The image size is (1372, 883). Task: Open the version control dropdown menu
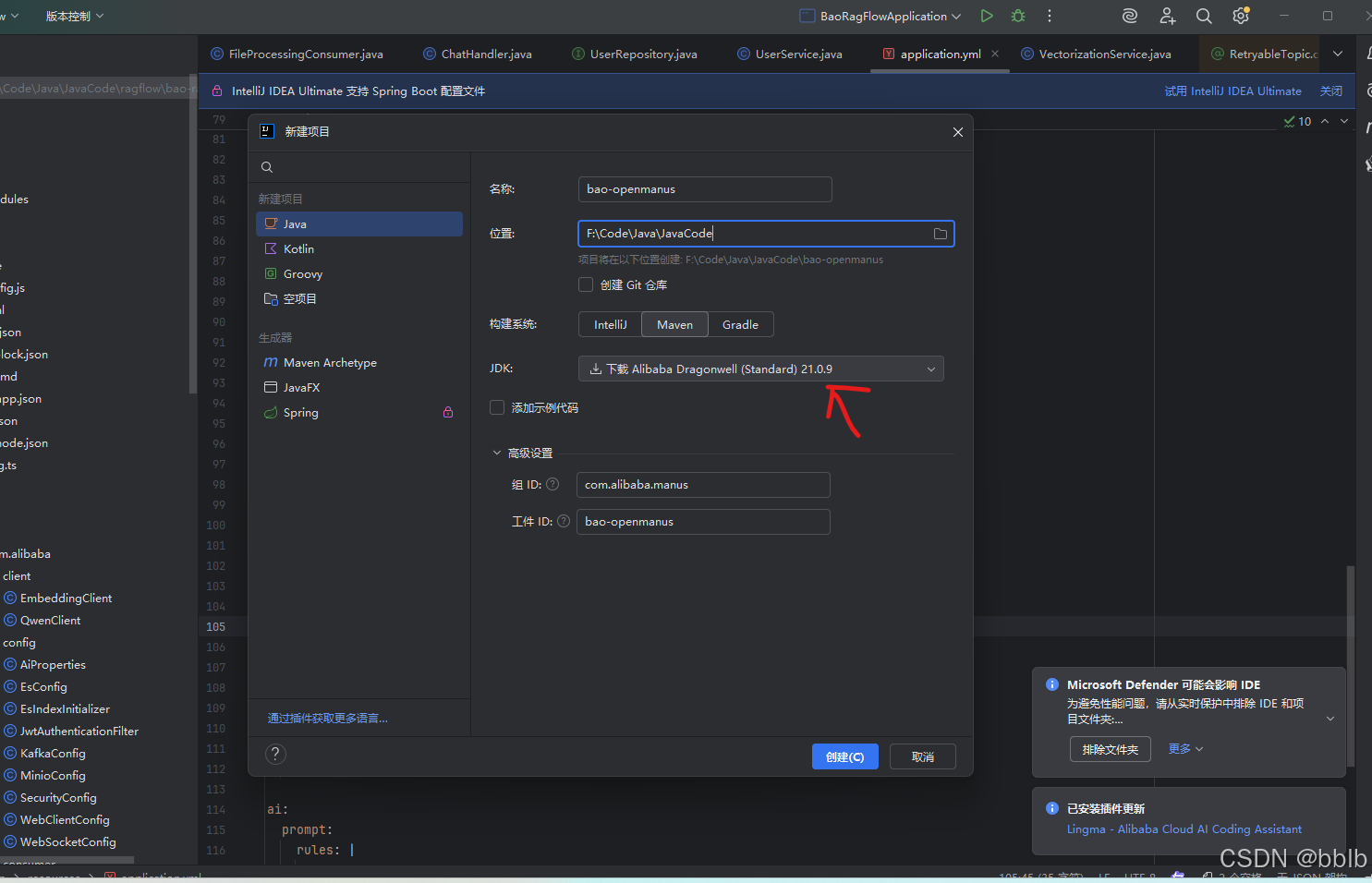(75, 16)
